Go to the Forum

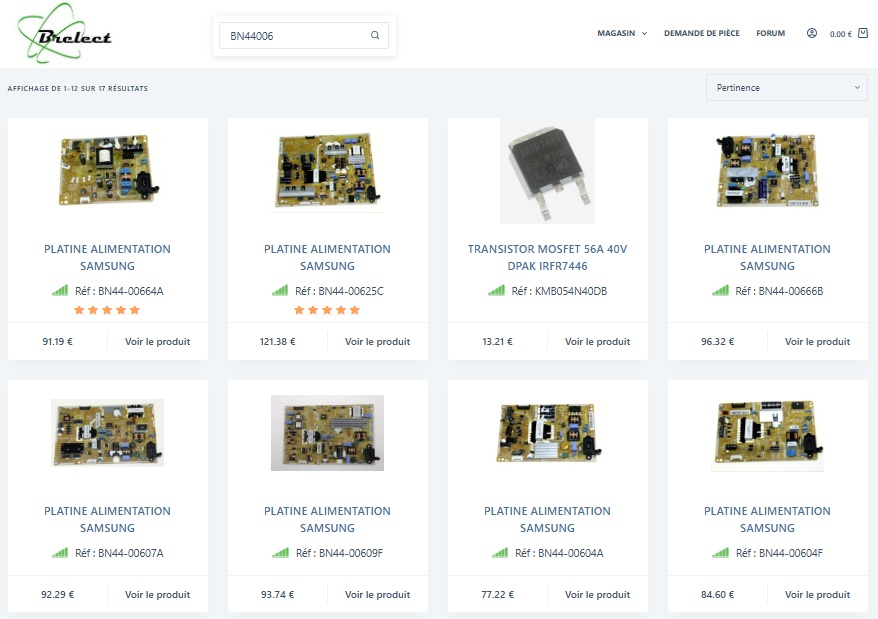770,33
